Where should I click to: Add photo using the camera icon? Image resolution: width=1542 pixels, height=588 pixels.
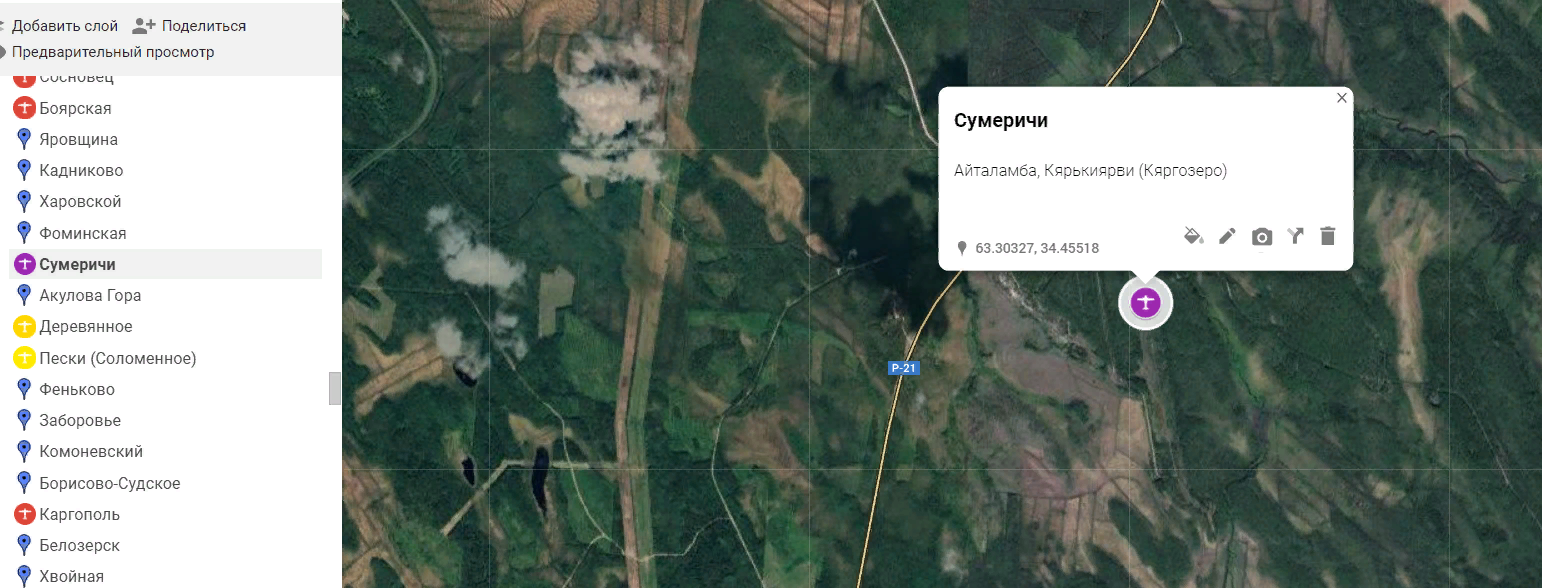click(1262, 236)
